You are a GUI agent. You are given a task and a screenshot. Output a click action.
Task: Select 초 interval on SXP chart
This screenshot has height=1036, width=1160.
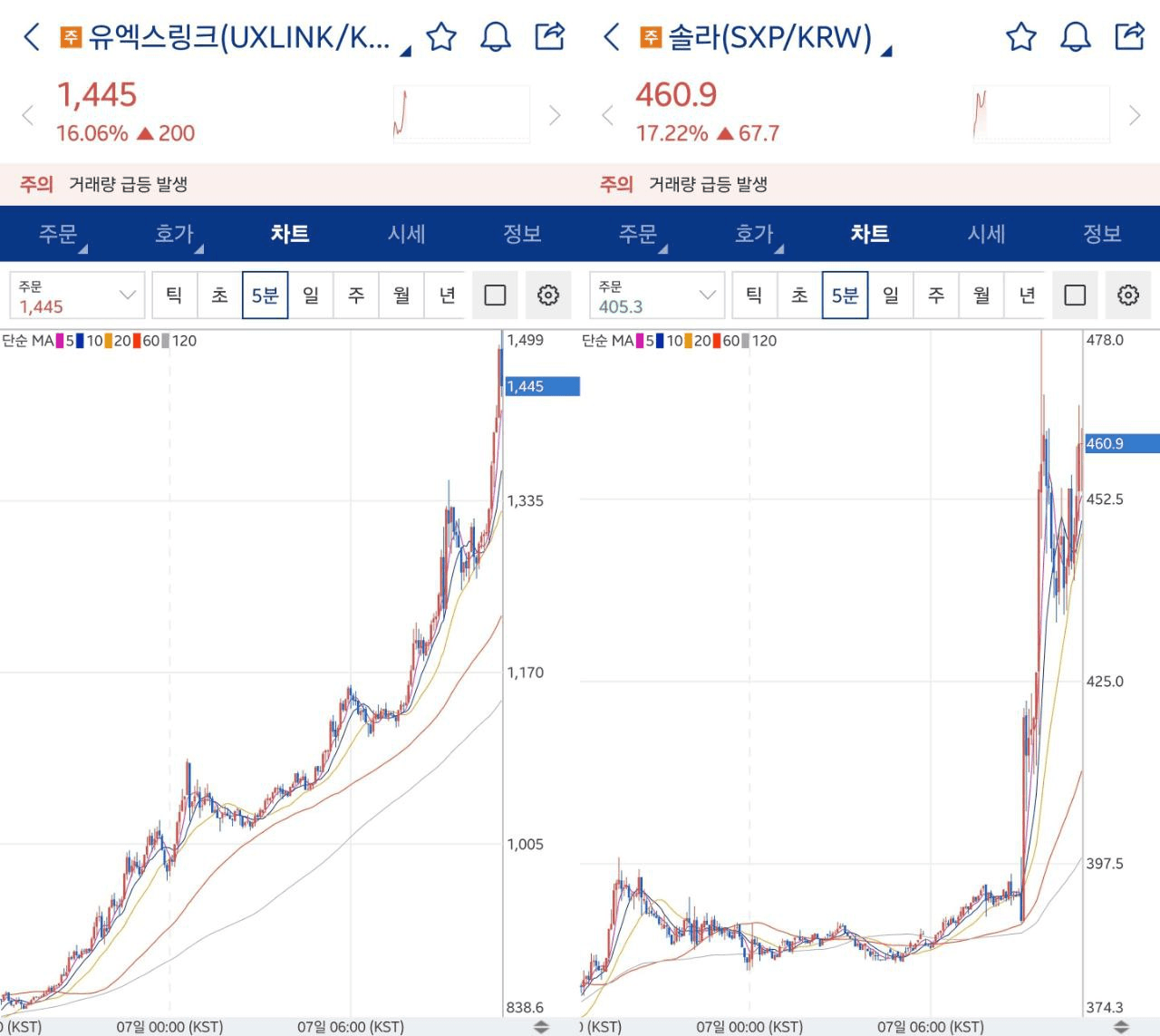coord(799,295)
